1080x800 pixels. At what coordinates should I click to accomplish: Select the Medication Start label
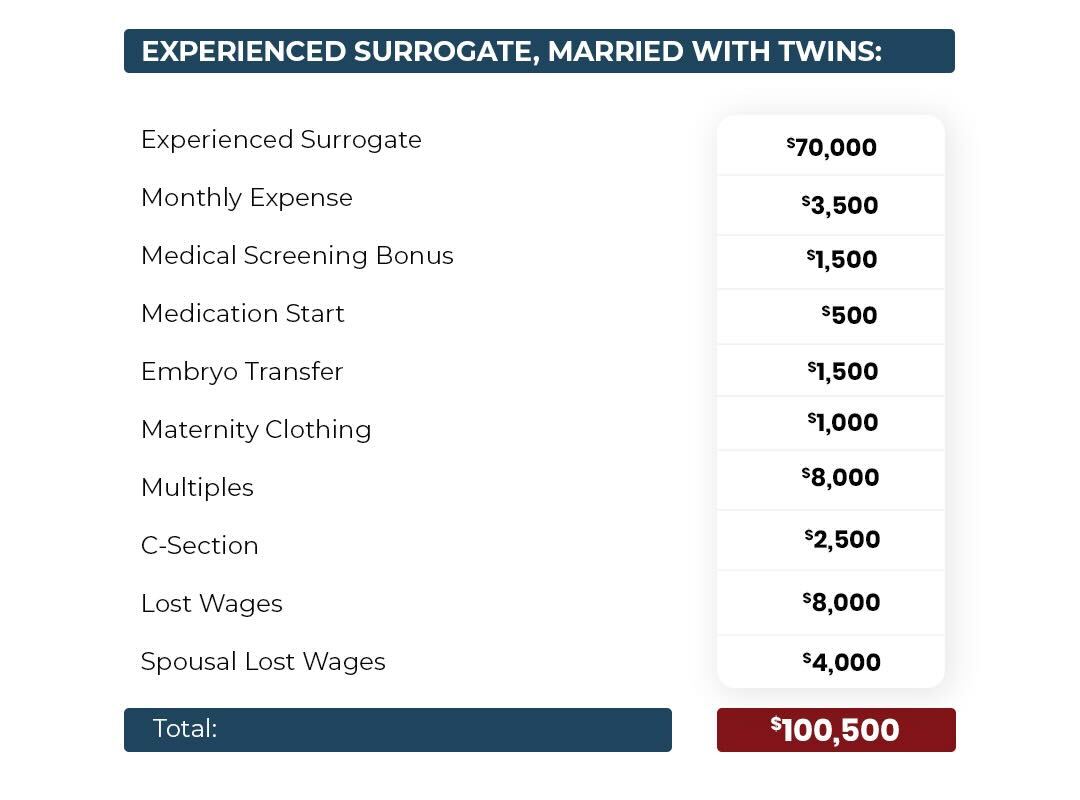point(242,314)
